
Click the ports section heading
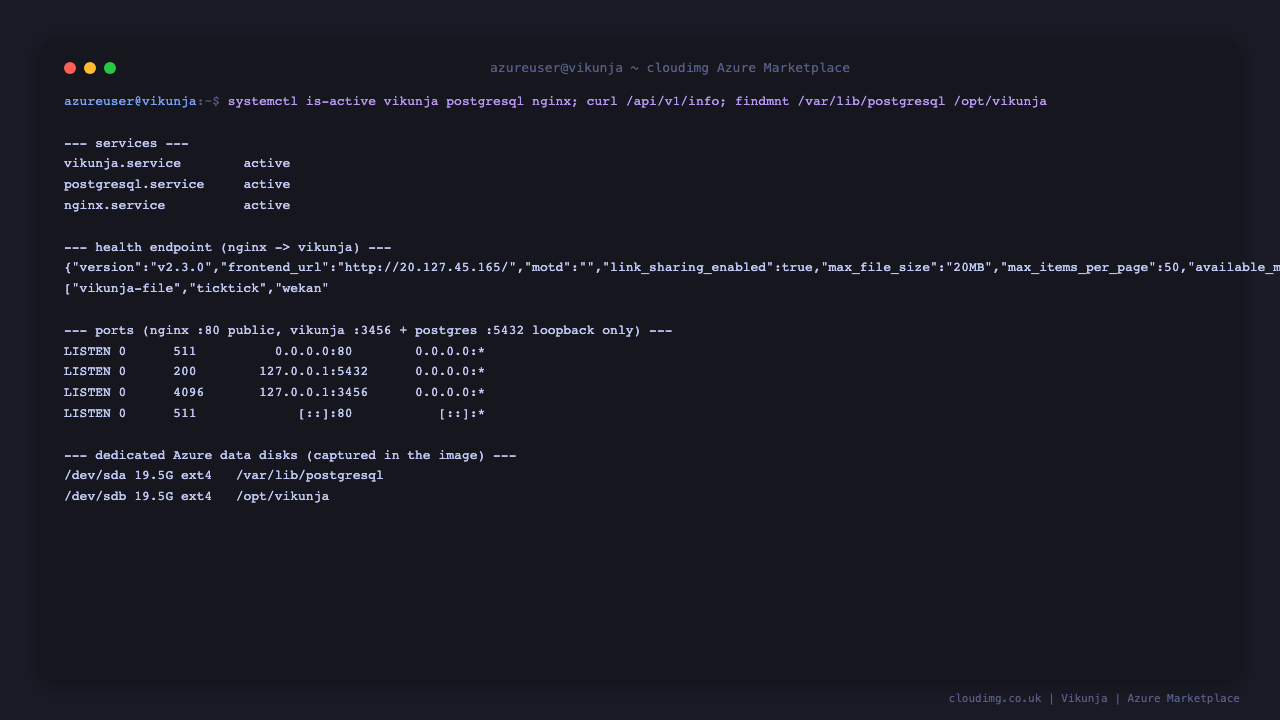pyautogui.click(x=368, y=330)
